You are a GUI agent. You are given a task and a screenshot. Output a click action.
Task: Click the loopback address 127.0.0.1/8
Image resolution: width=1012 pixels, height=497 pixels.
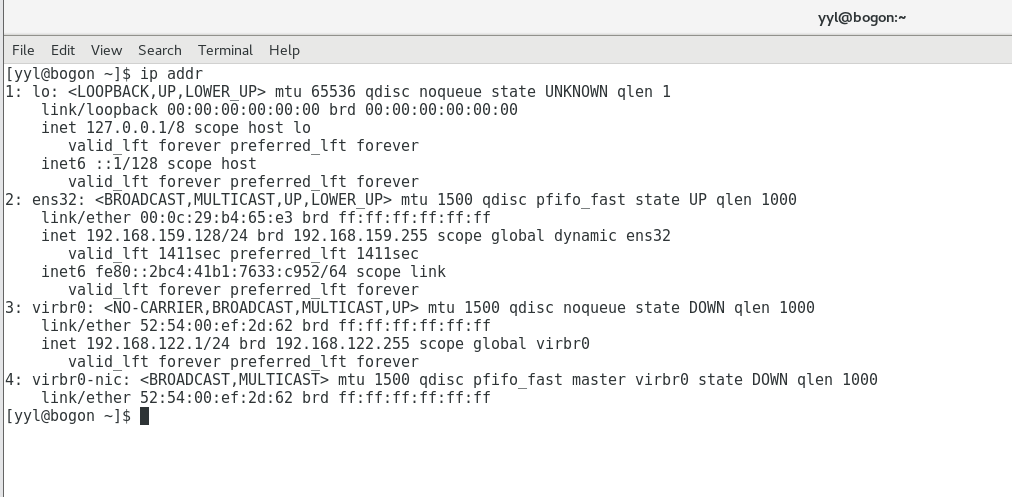click(136, 128)
